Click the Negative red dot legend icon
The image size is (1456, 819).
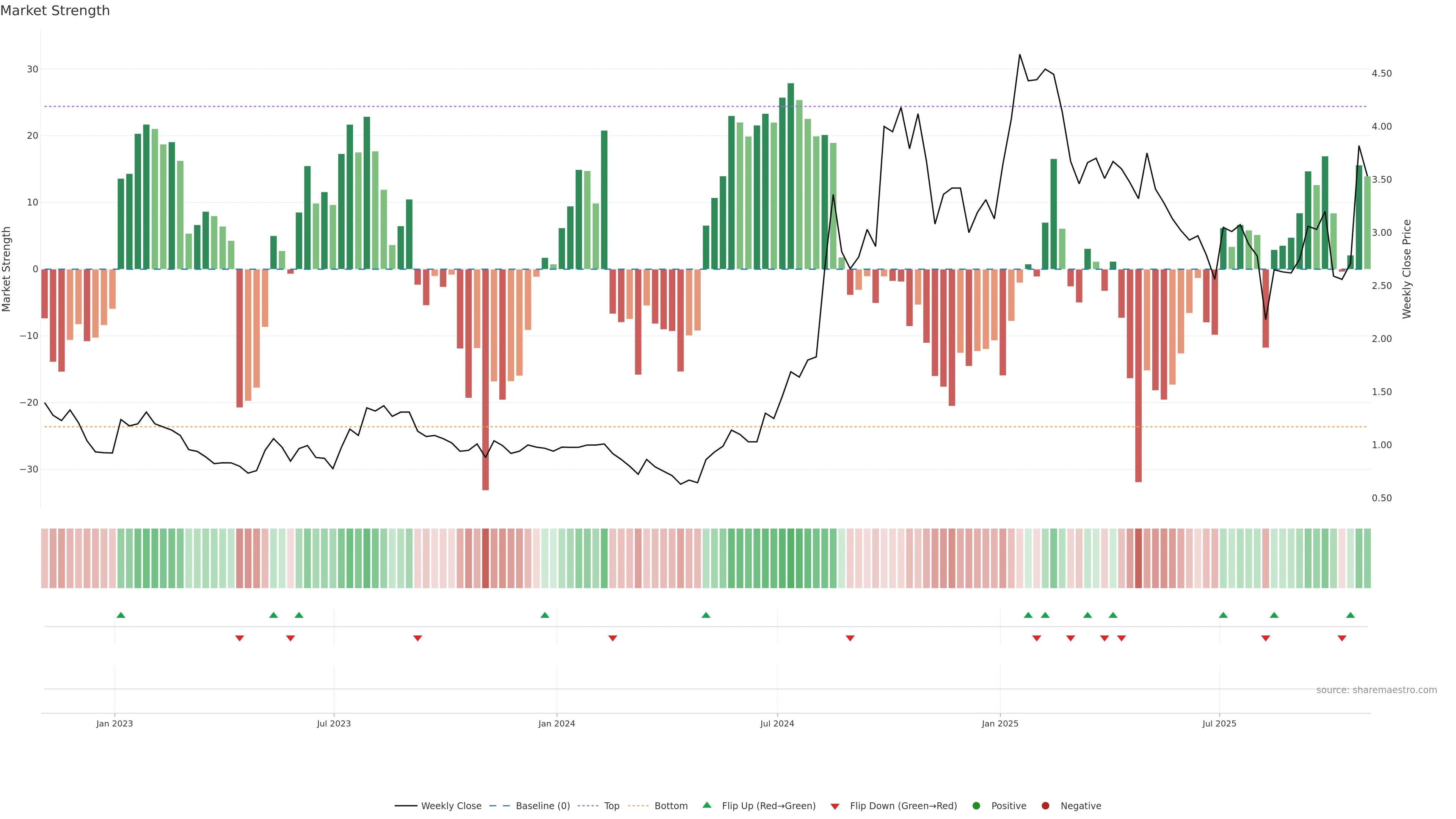(x=1045, y=806)
